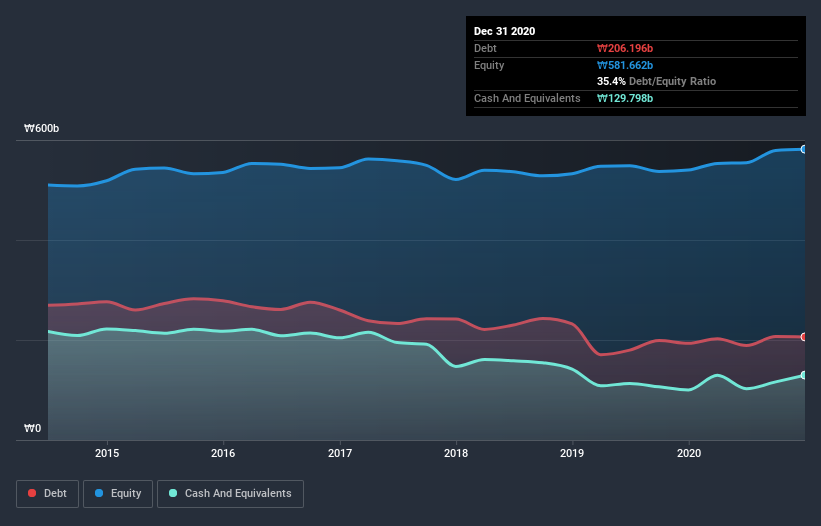Click the 2015 x-axis label
The height and width of the screenshot is (526, 821).
point(107,453)
